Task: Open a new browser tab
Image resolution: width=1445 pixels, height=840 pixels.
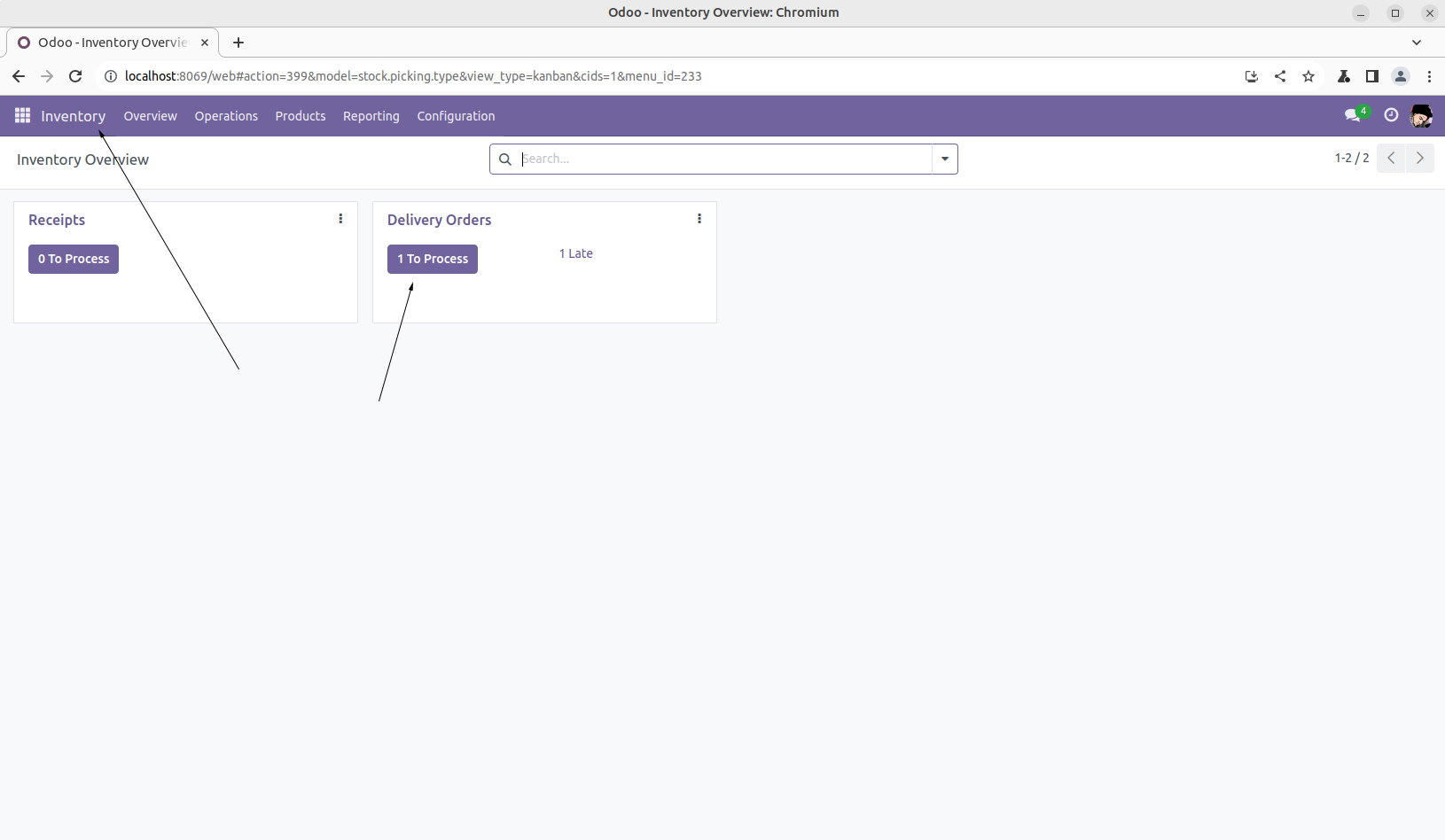Action: point(238,43)
